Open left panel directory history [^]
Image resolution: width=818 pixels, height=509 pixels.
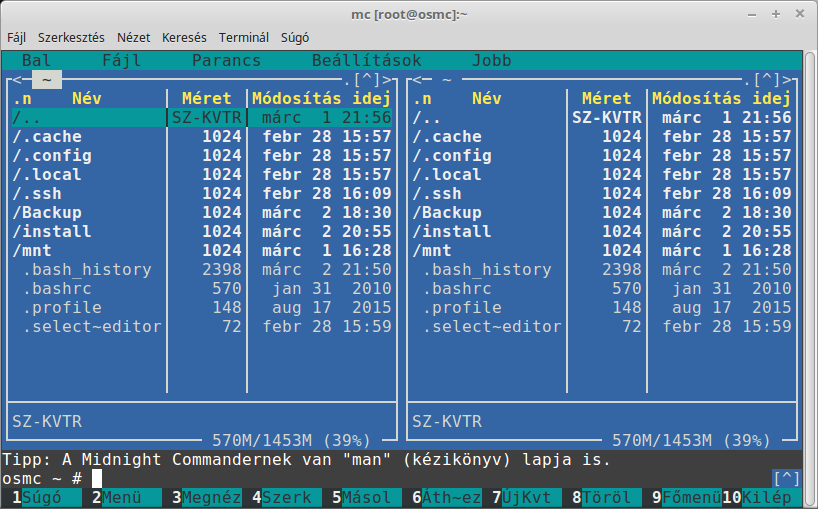coord(367,80)
